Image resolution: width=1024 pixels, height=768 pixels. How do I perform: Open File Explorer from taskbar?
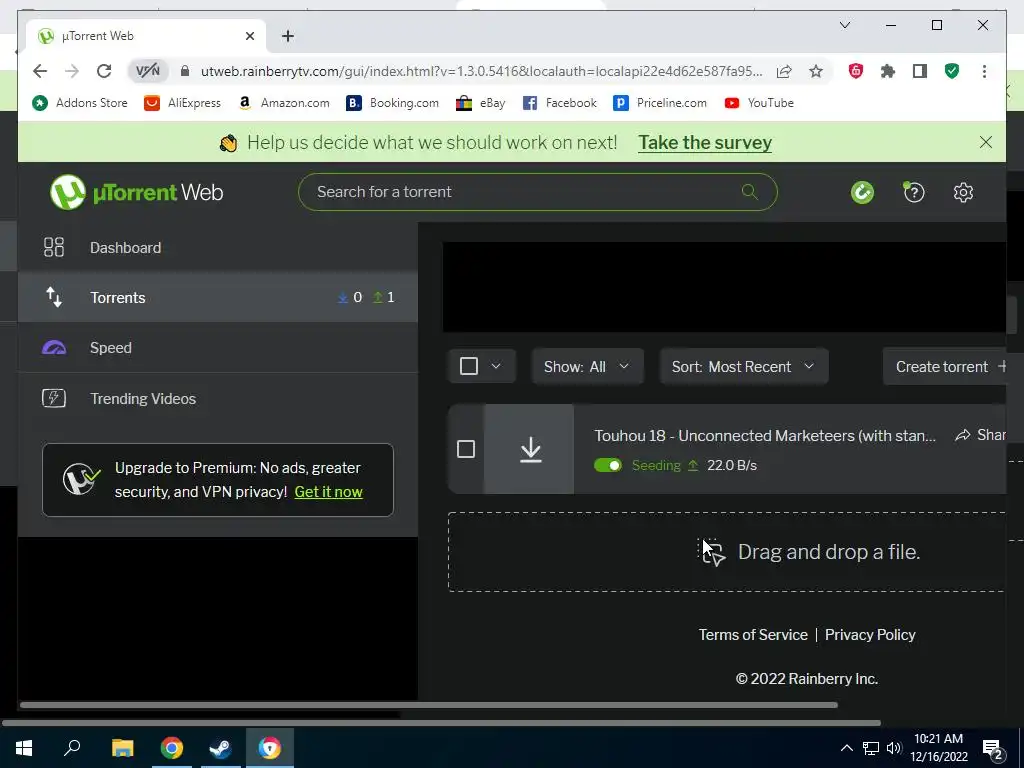122,748
